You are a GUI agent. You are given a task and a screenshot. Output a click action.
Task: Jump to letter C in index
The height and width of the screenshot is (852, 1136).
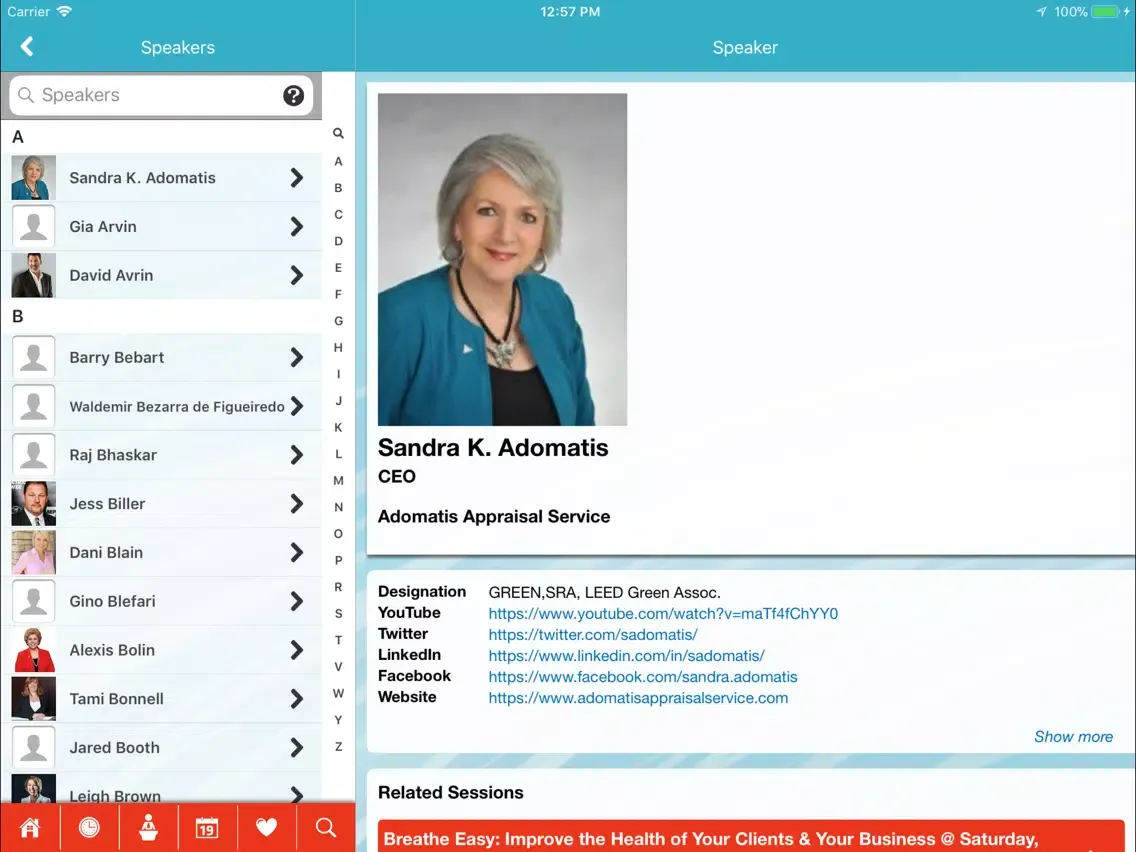coord(338,214)
